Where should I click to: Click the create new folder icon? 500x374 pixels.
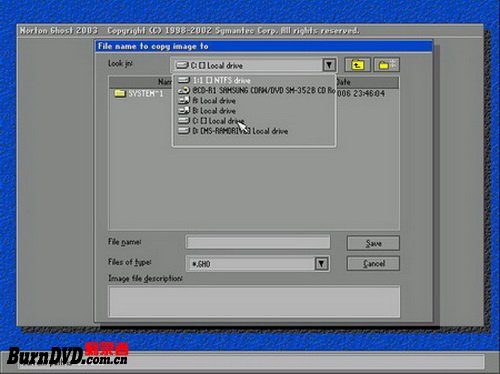click(x=387, y=65)
